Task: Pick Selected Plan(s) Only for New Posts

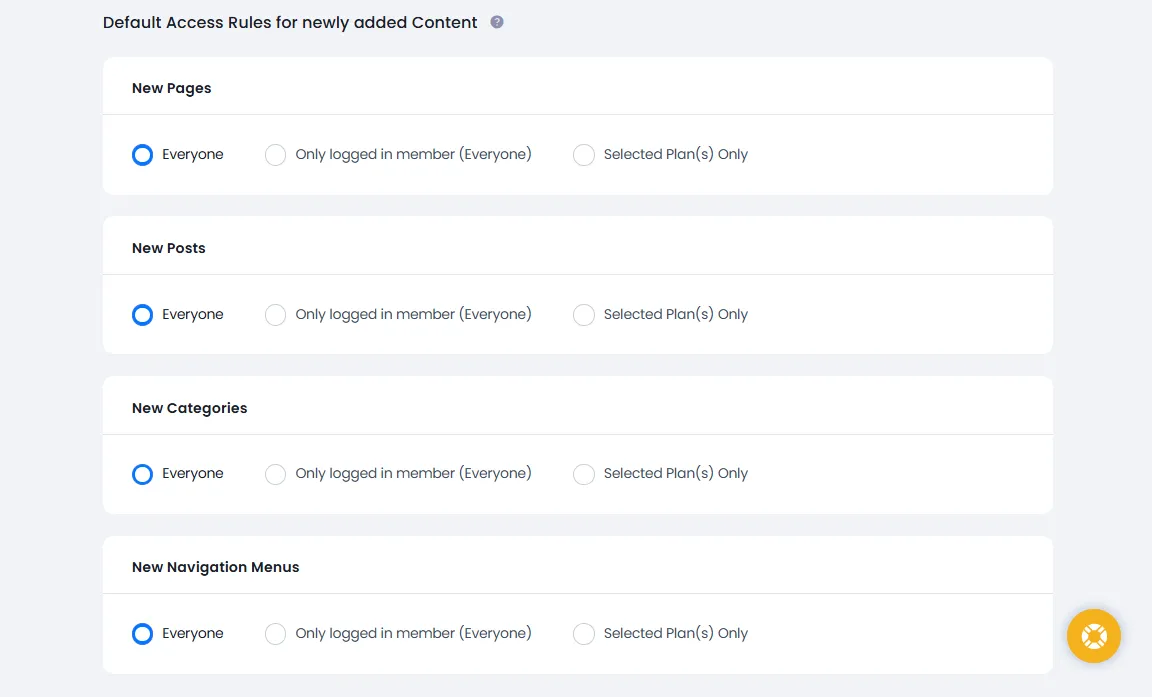Action: pyautogui.click(x=584, y=315)
